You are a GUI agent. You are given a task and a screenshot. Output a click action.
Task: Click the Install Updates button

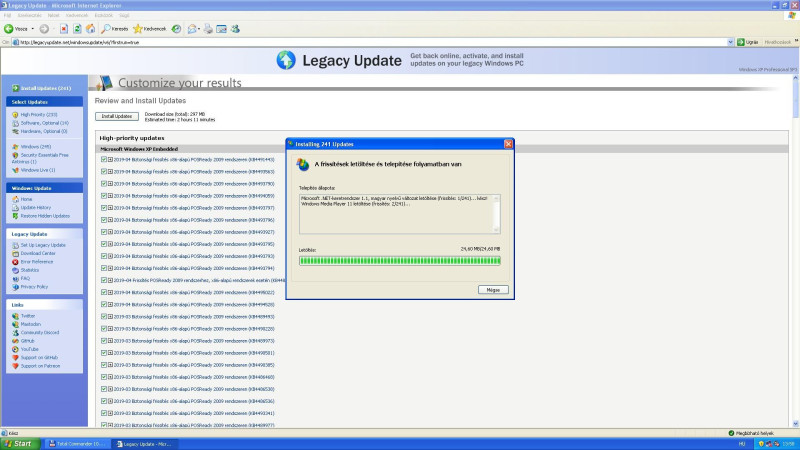117,116
